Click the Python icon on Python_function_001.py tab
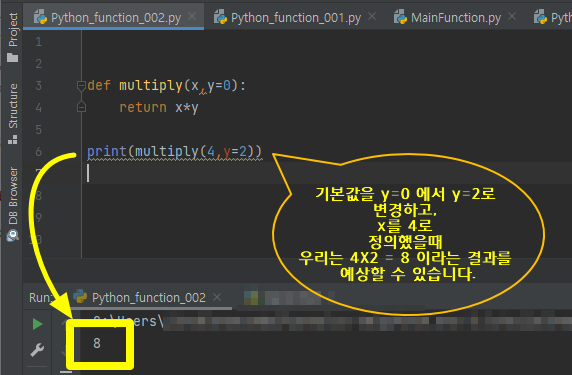This screenshot has height=375, width=572. 220,17
